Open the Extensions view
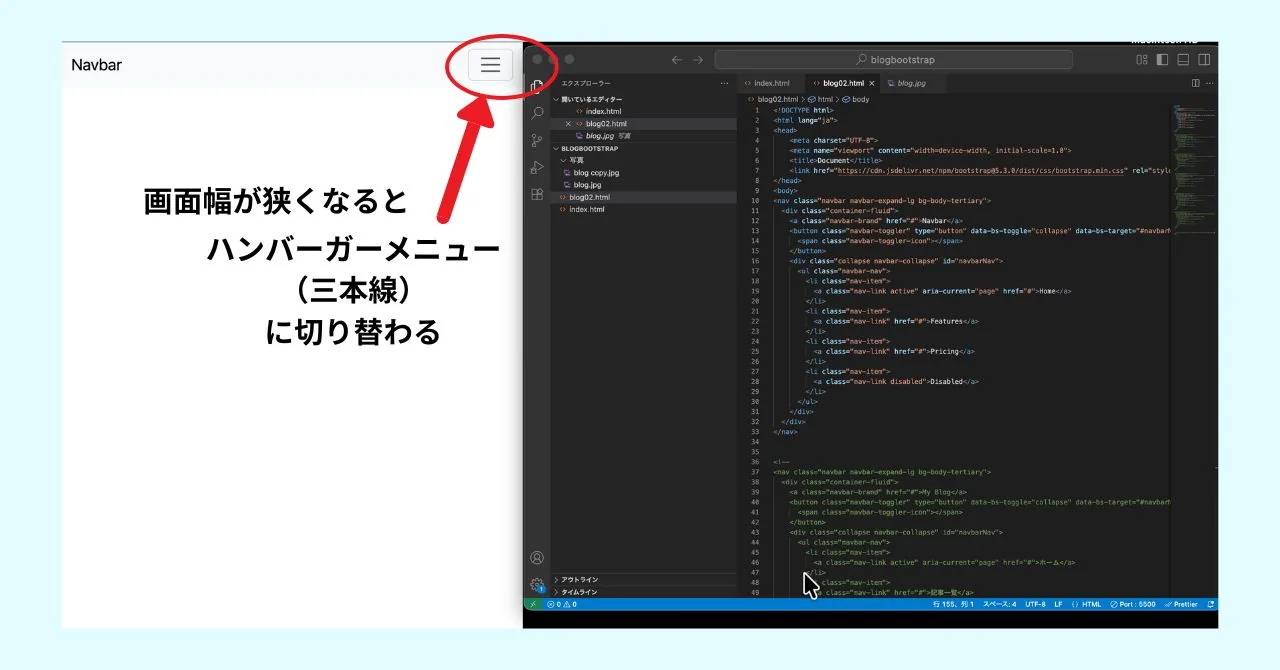This screenshot has width=1280, height=670. [537, 194]
